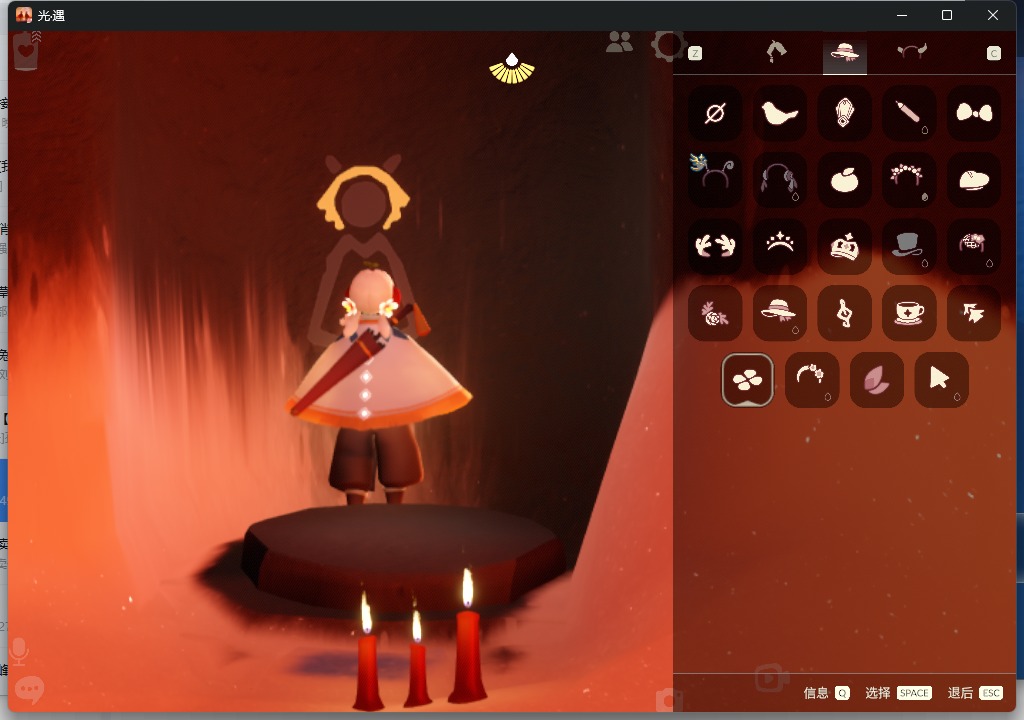Screen dimensions: 1024x720
Task: Select the no-accessory (empty) option
Action: pos(715,113)
